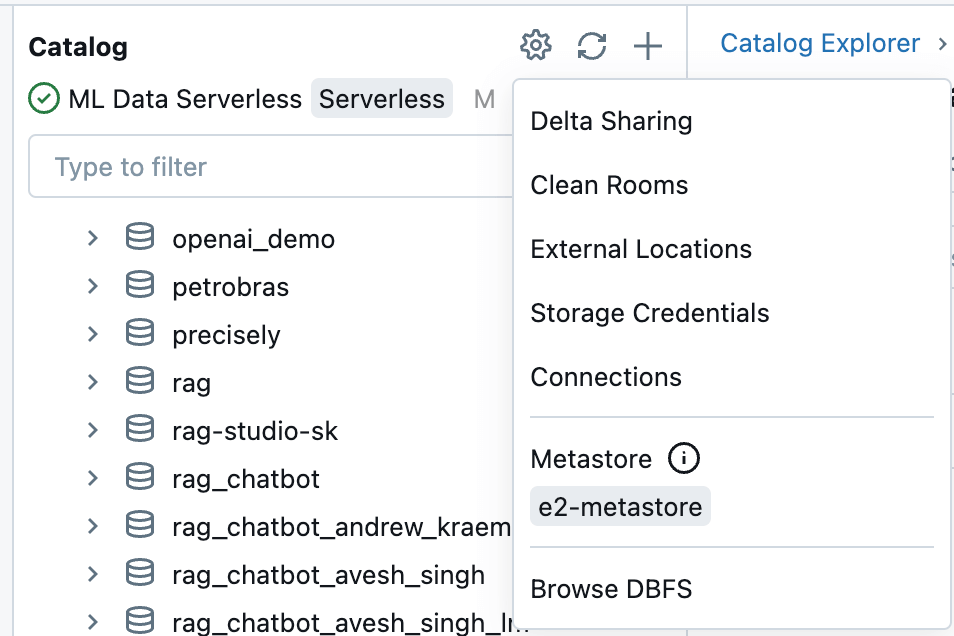Viewport: 954px width, 636px height.
Task: Refresh the catalog list
Action: (592, 45)
